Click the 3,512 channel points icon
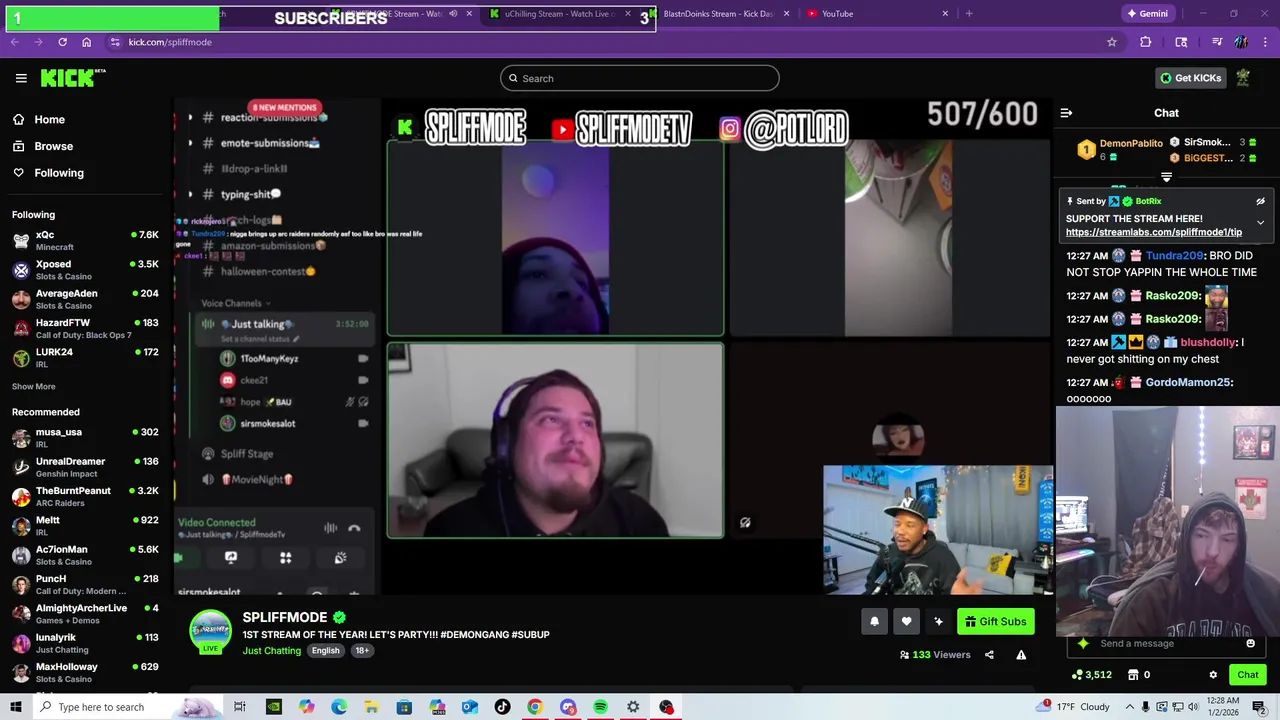This screenshot has height=720, width=1280. [1077, 675]
